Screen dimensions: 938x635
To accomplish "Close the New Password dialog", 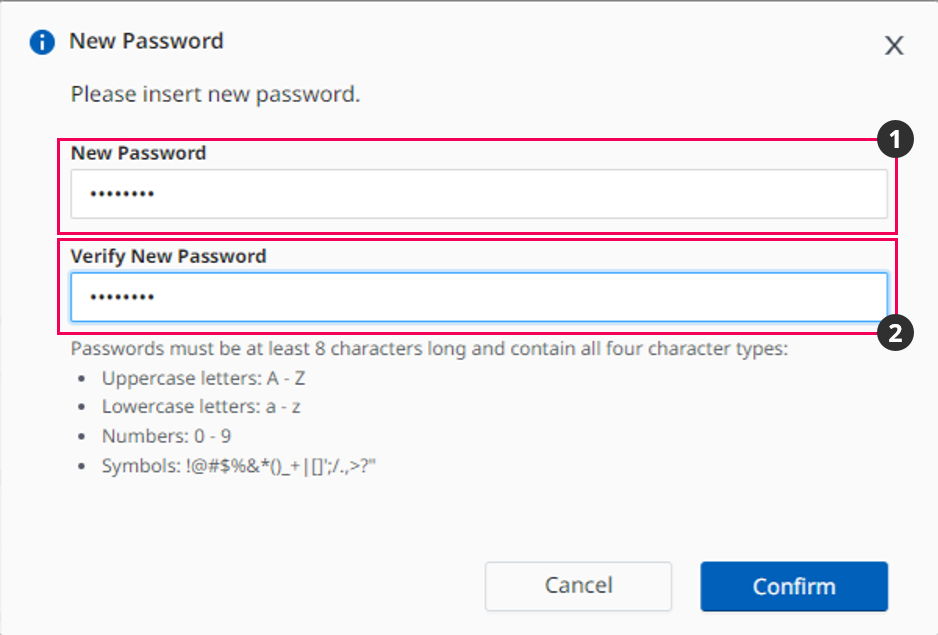I will pyautogui.click(x=894, y=45).
